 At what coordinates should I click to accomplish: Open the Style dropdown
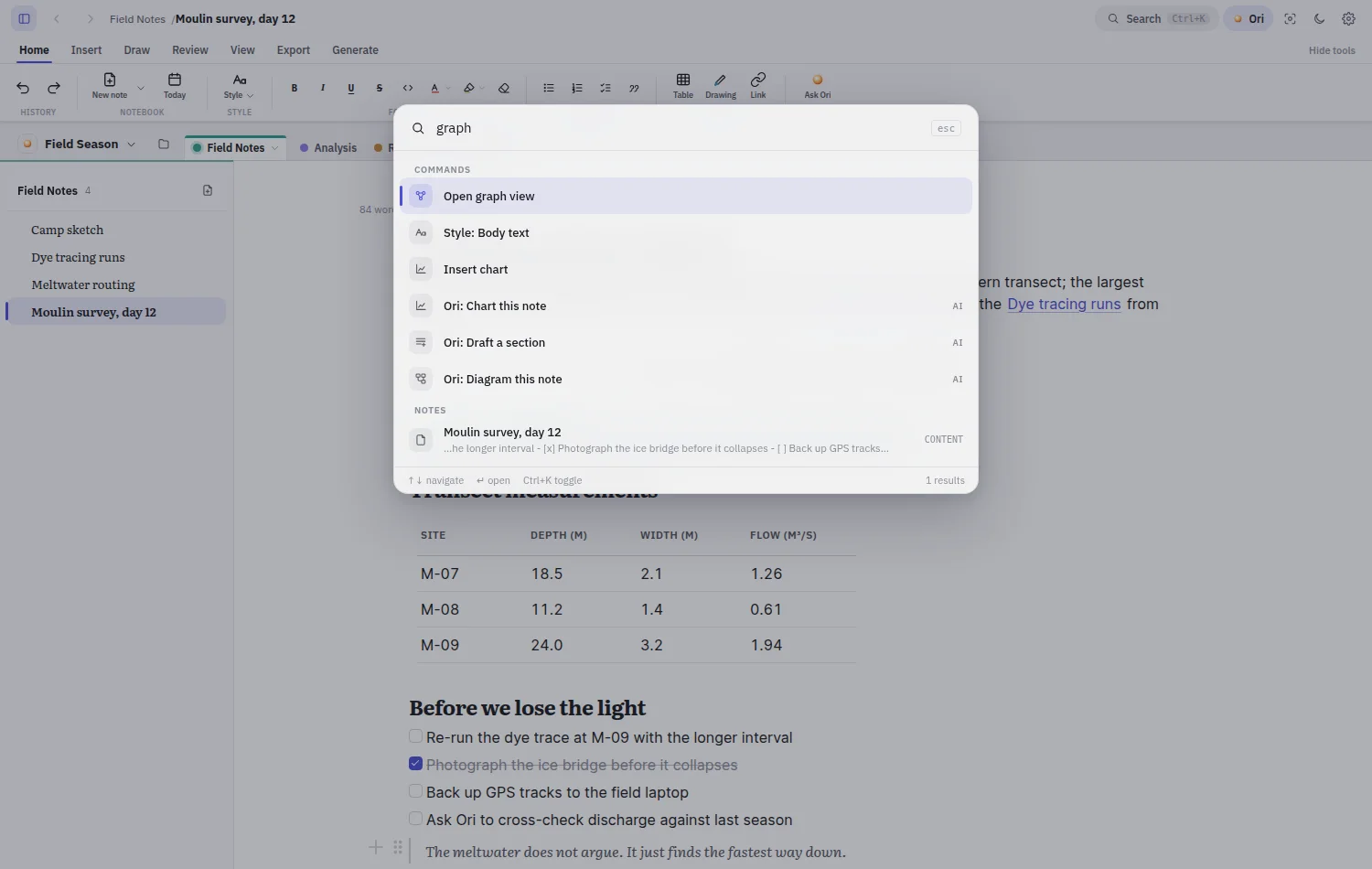pos(239,86)
